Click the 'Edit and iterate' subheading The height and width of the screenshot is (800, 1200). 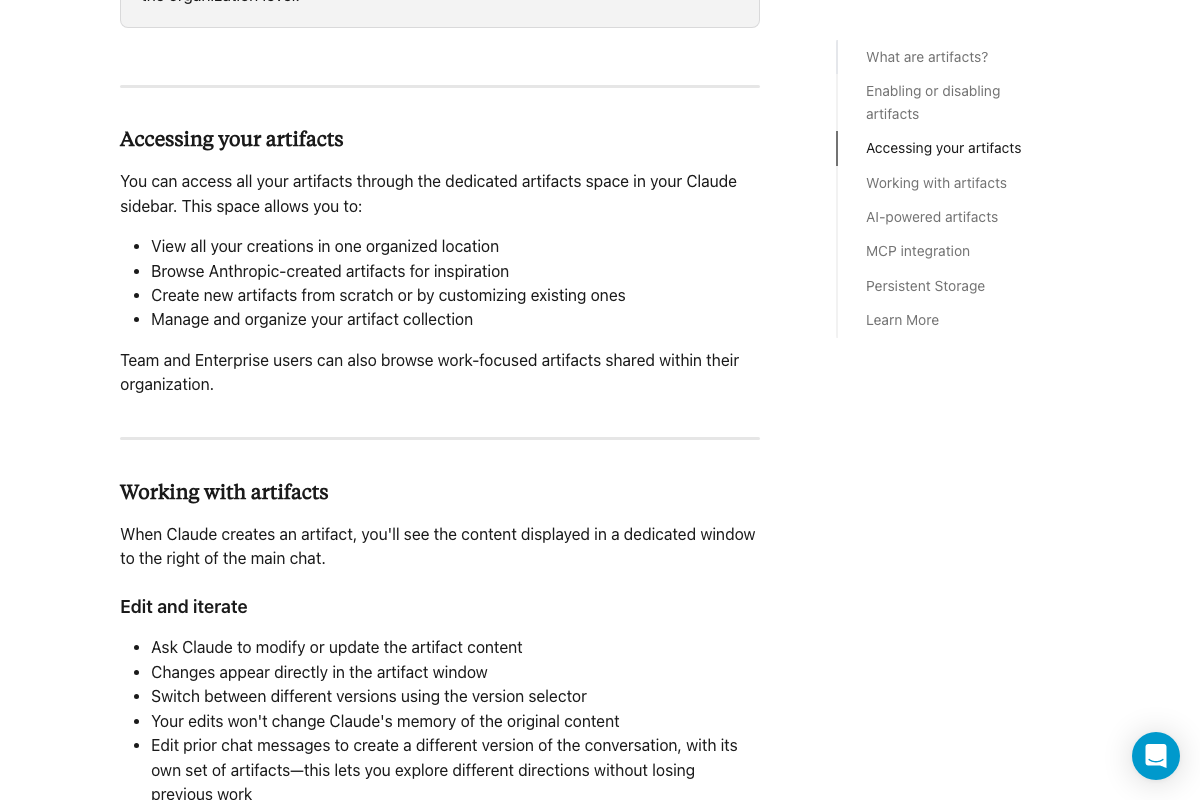pos(183,607)
